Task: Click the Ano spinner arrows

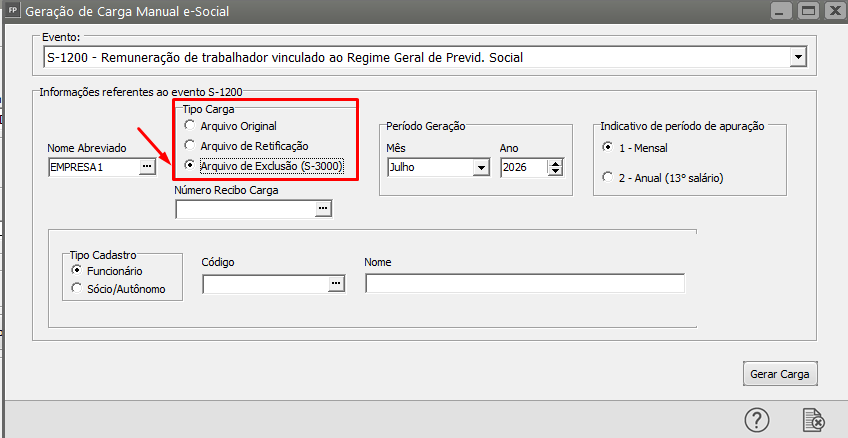Action: (x=555, y=168)
